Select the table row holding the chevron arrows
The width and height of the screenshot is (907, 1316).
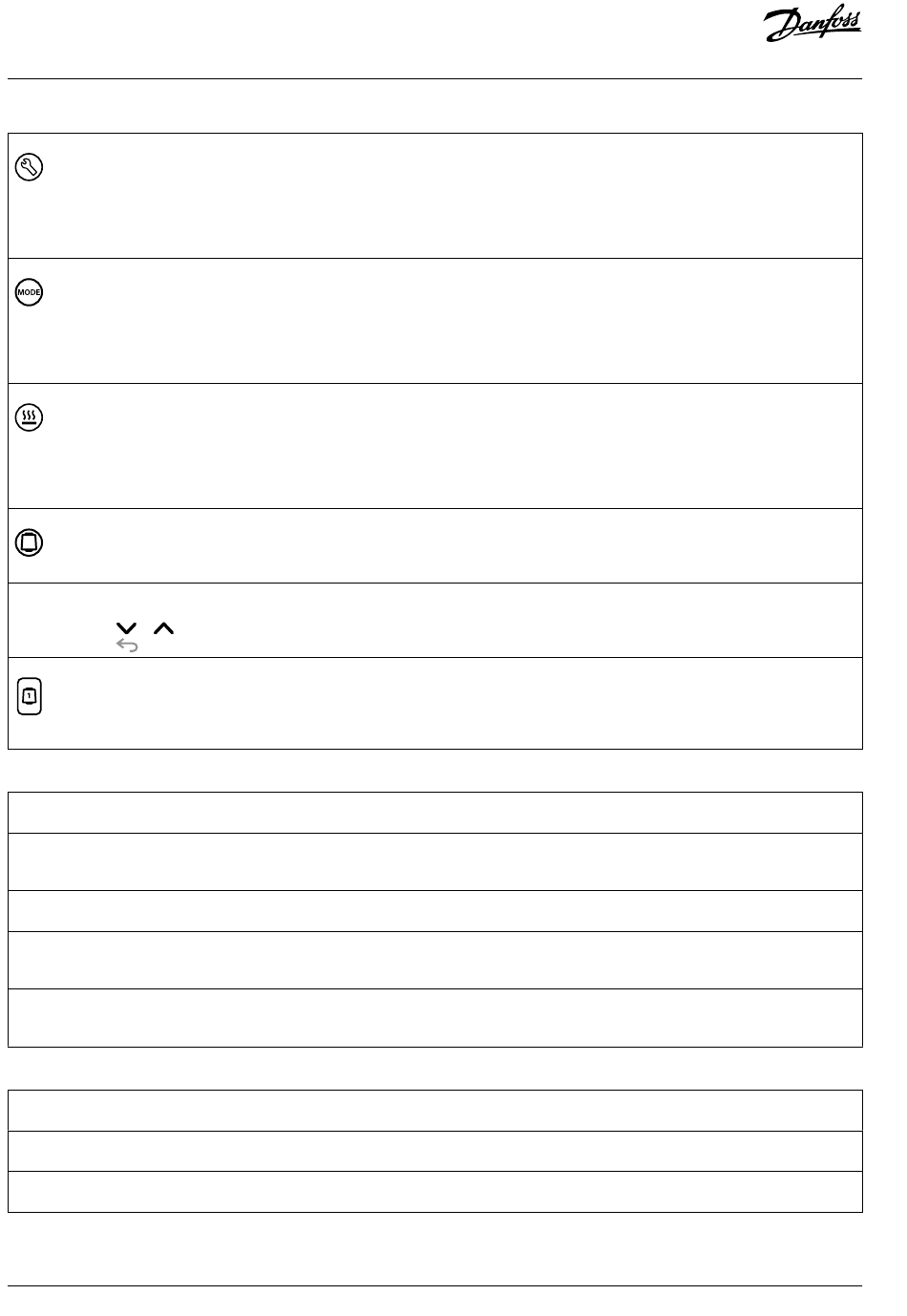435,620
